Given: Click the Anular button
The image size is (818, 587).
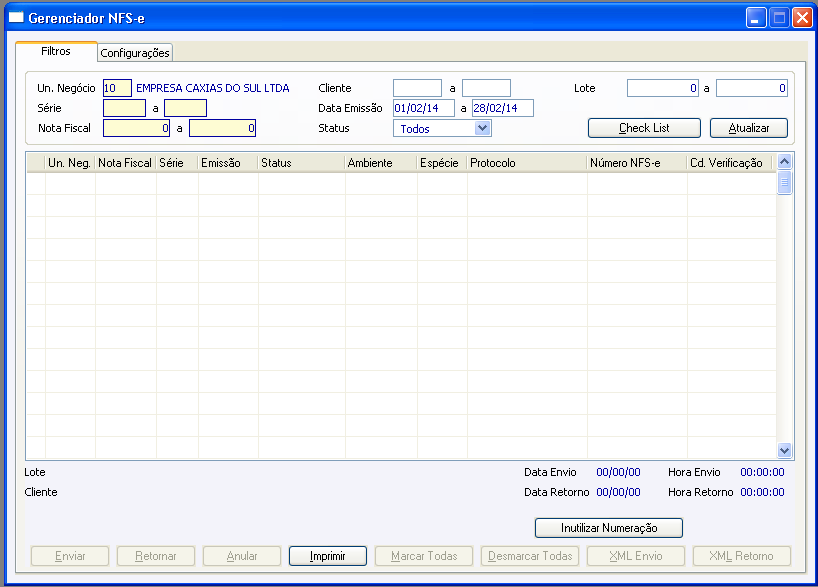Looking at the screenshot, I should [242, 556].
